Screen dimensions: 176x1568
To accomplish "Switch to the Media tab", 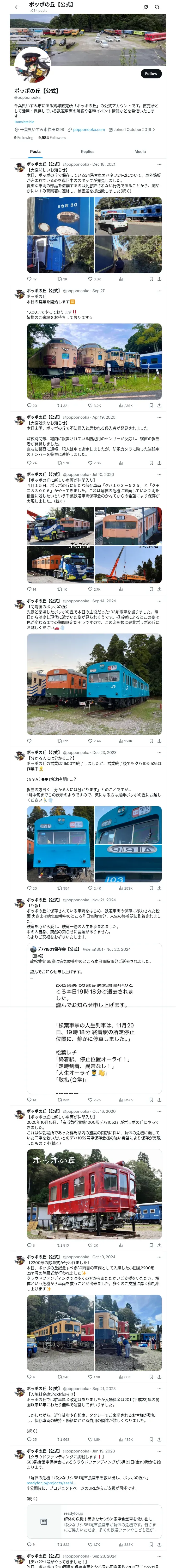I will click(140, 152).
